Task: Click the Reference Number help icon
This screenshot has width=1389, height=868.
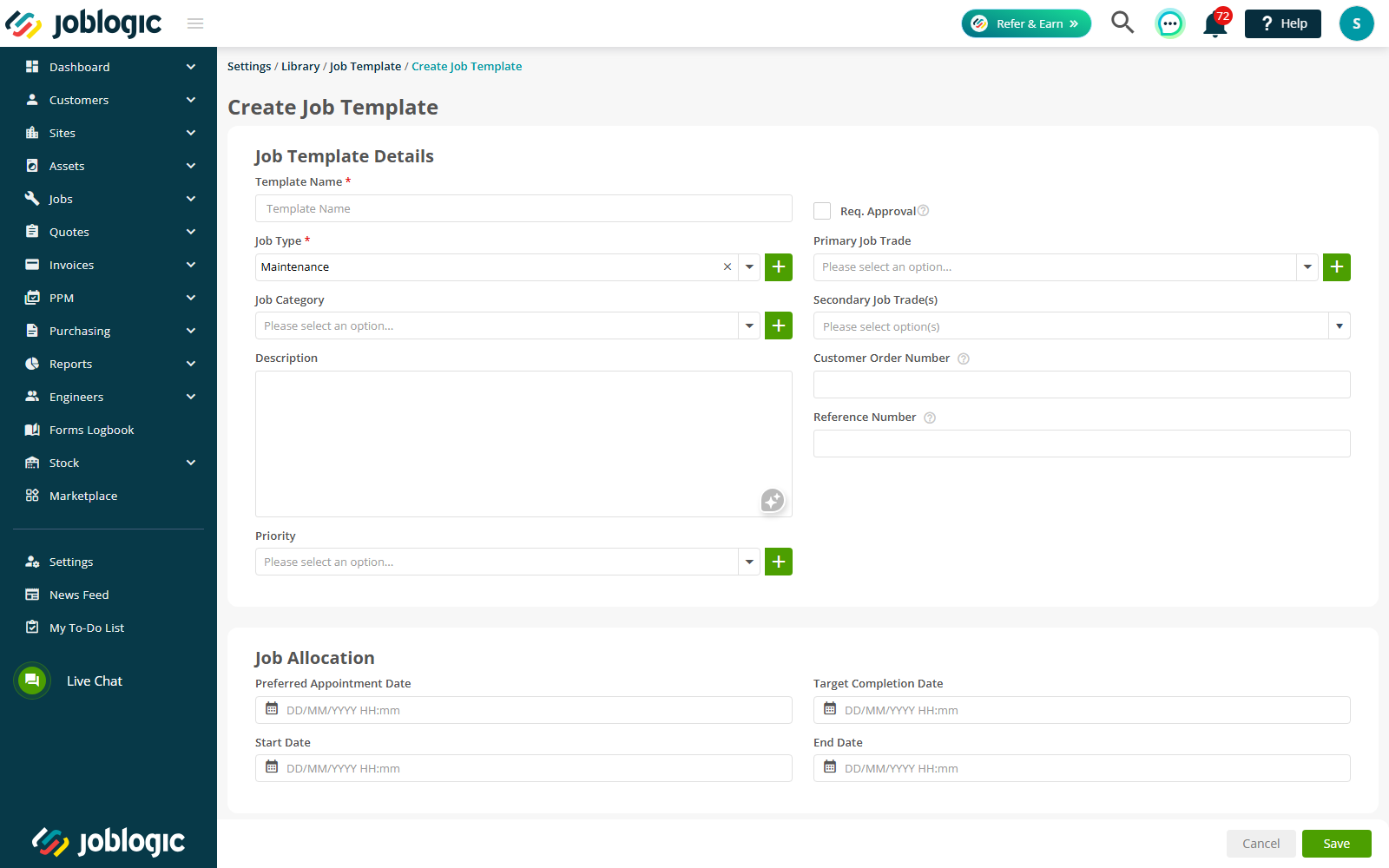Action: tap(930, 418)
